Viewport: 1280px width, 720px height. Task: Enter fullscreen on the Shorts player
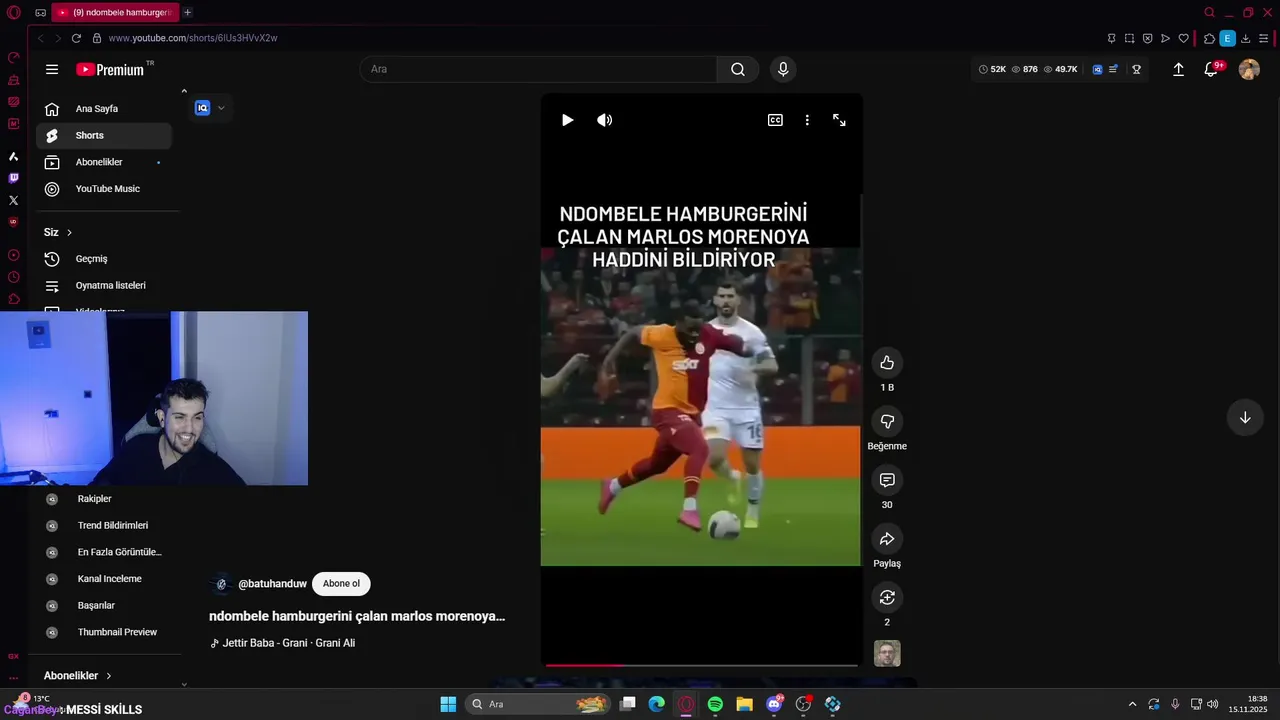pos(839,120)
